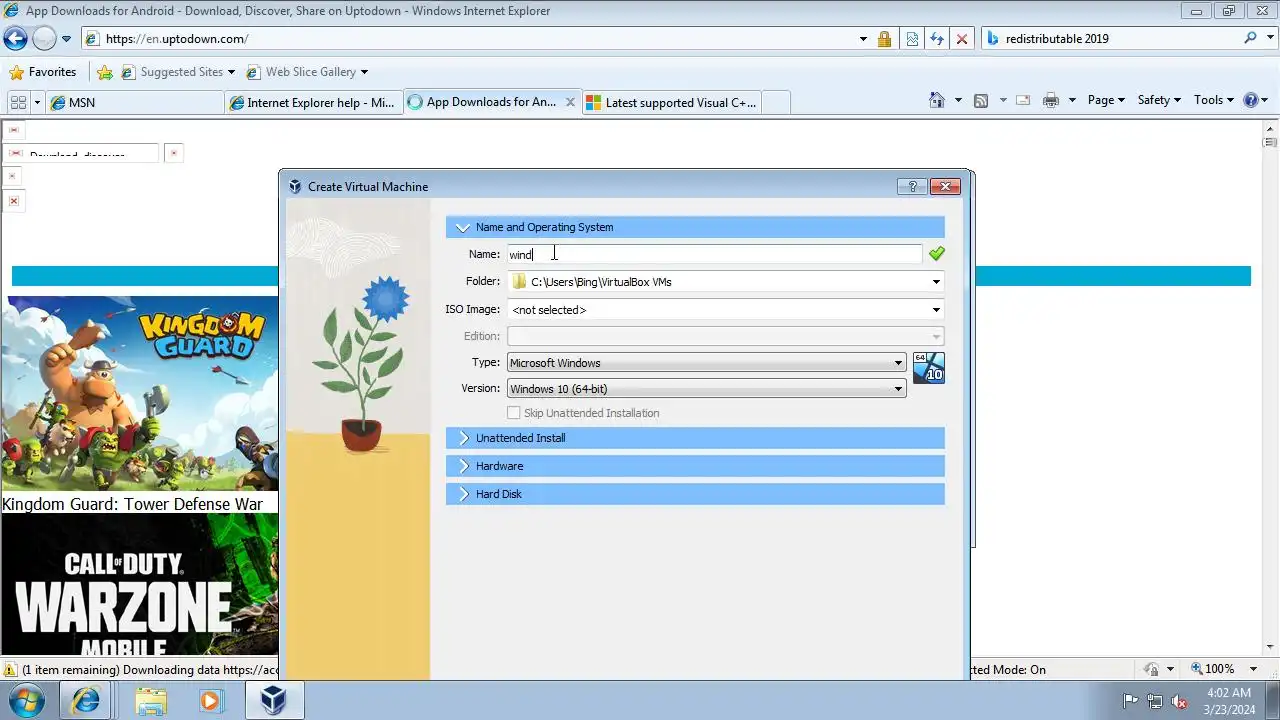
Task: Click the Windows 10 64-bit OS icon
Action: (x=929, y=368)
